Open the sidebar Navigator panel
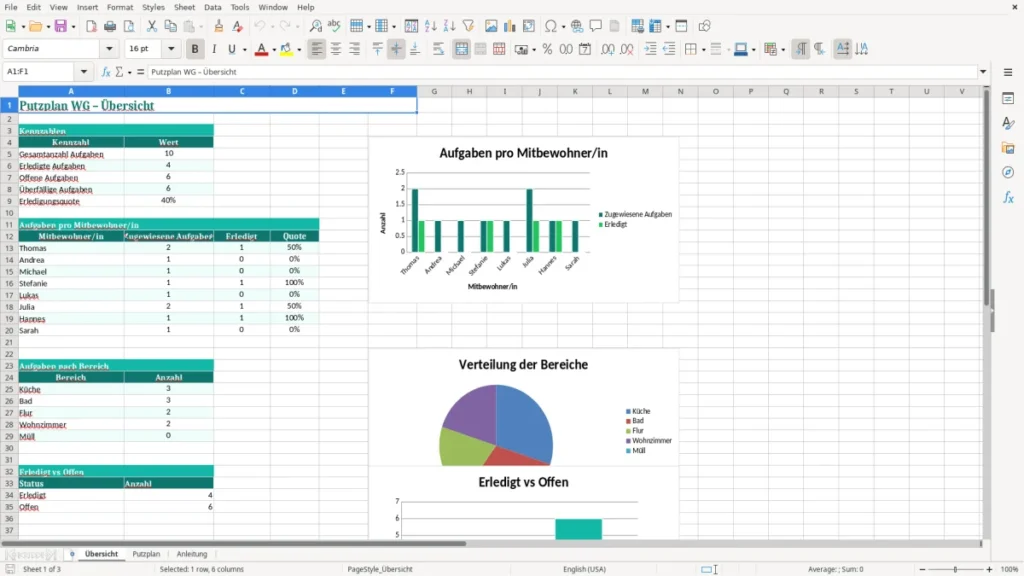Viewport: 1024px width, 576px height. (1008, 172)
